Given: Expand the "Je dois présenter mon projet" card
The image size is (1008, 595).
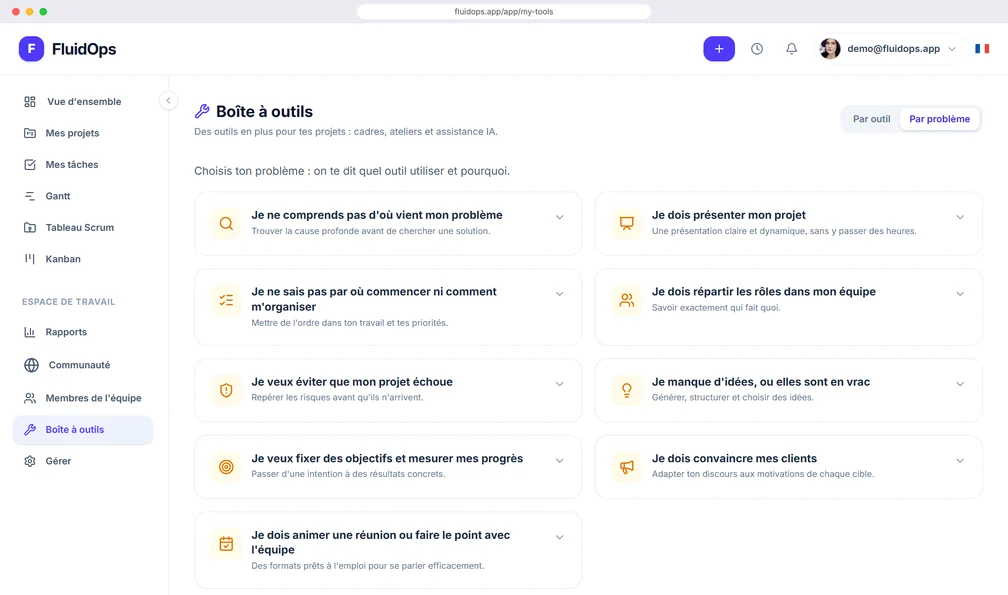Looking at the screenshot, I should [x=960, y=217].
